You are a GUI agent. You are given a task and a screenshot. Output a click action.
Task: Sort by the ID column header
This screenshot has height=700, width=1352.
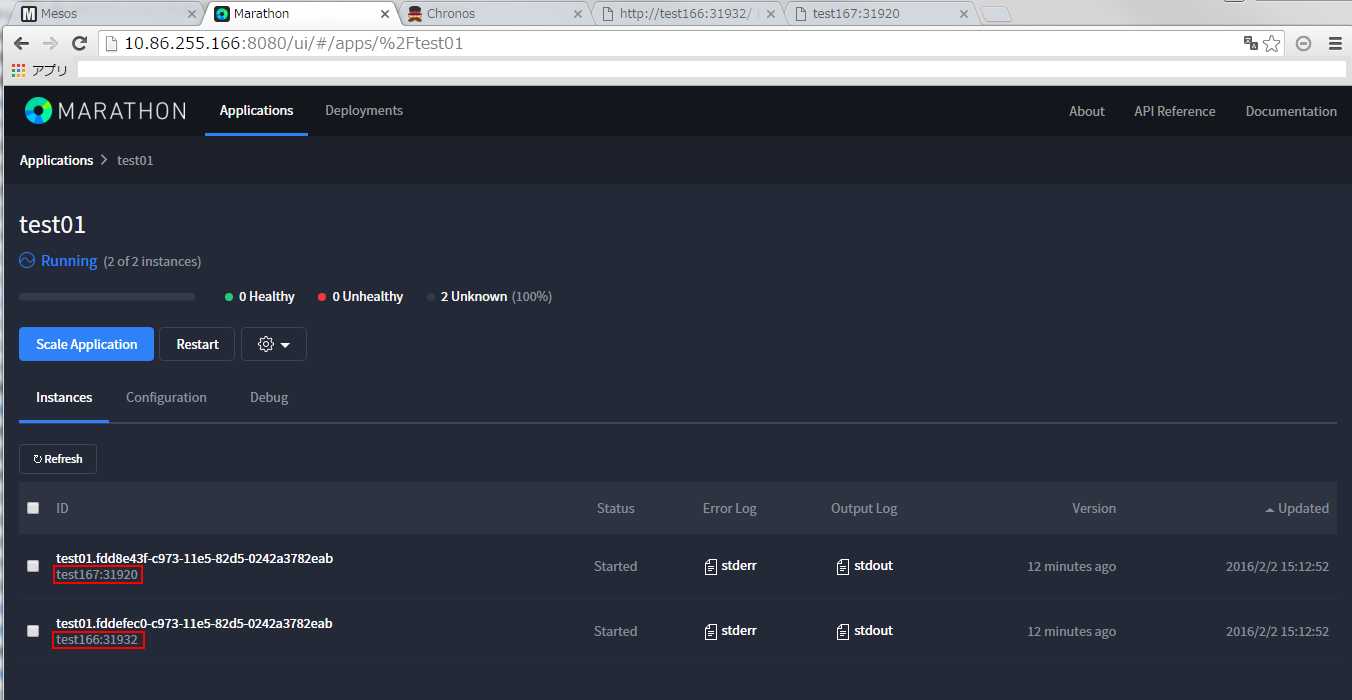tap(62, 508)
